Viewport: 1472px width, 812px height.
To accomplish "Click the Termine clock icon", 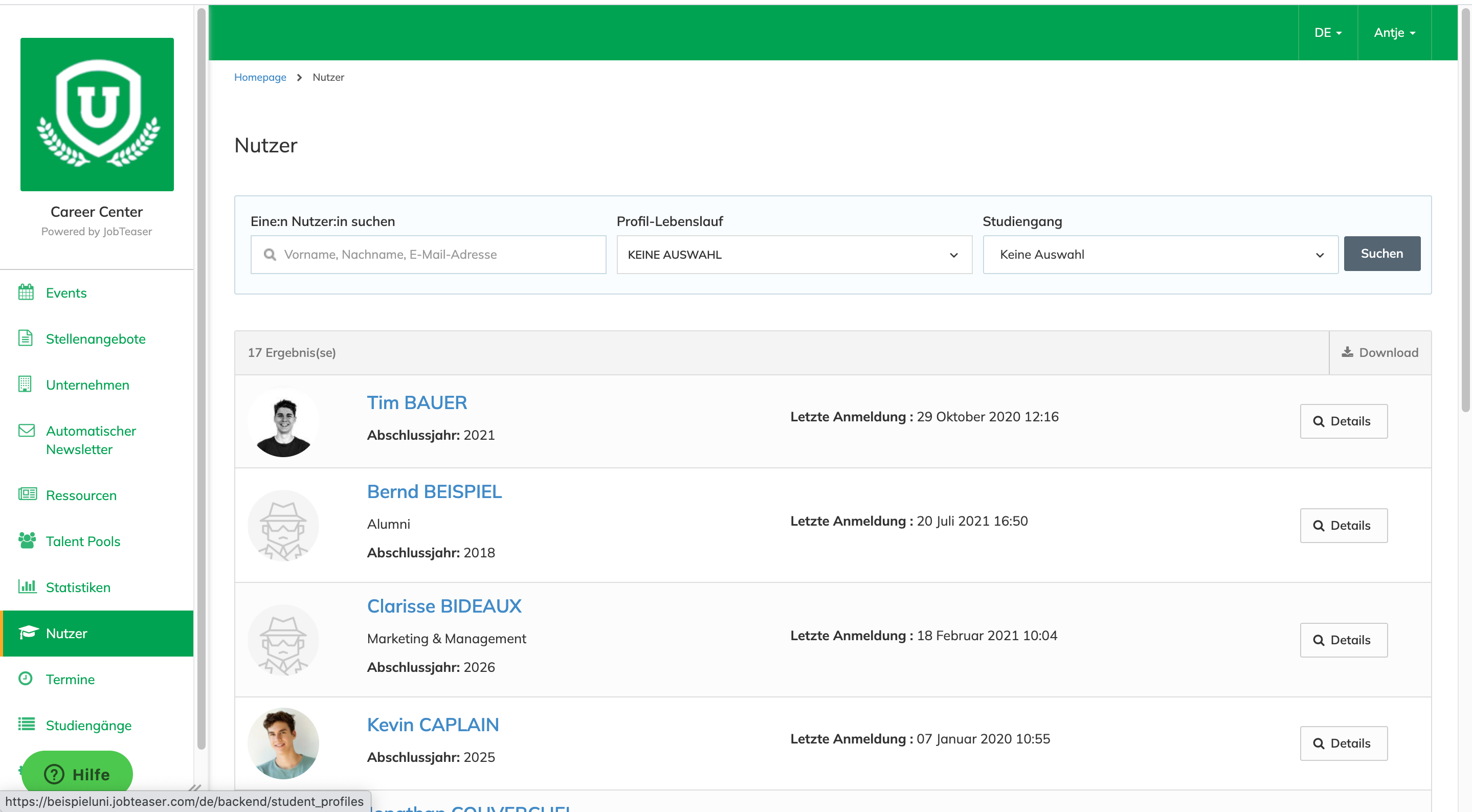I will (x=26, y=678).
